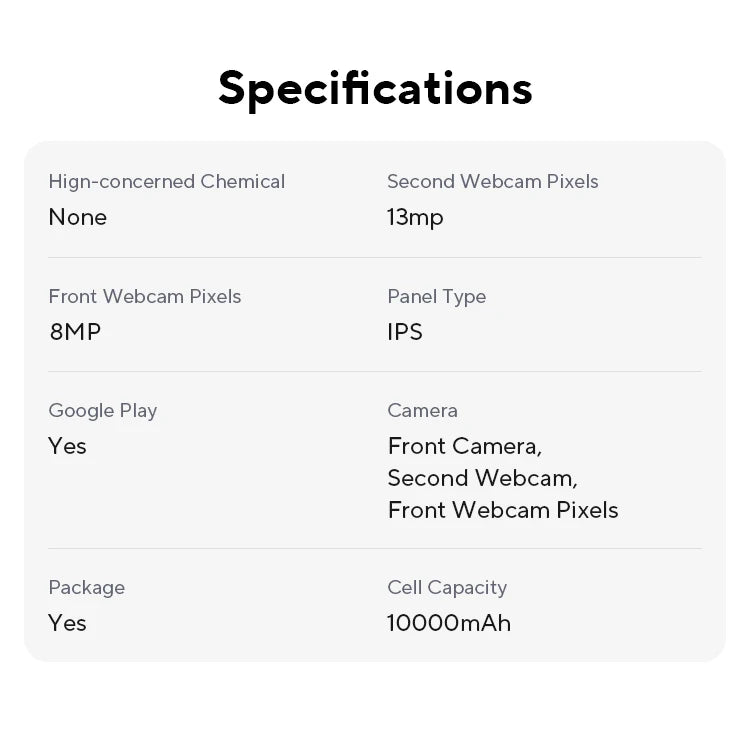Click the 8MP value
The width and height of the screenshot is (750, 750).
(75, 332)
